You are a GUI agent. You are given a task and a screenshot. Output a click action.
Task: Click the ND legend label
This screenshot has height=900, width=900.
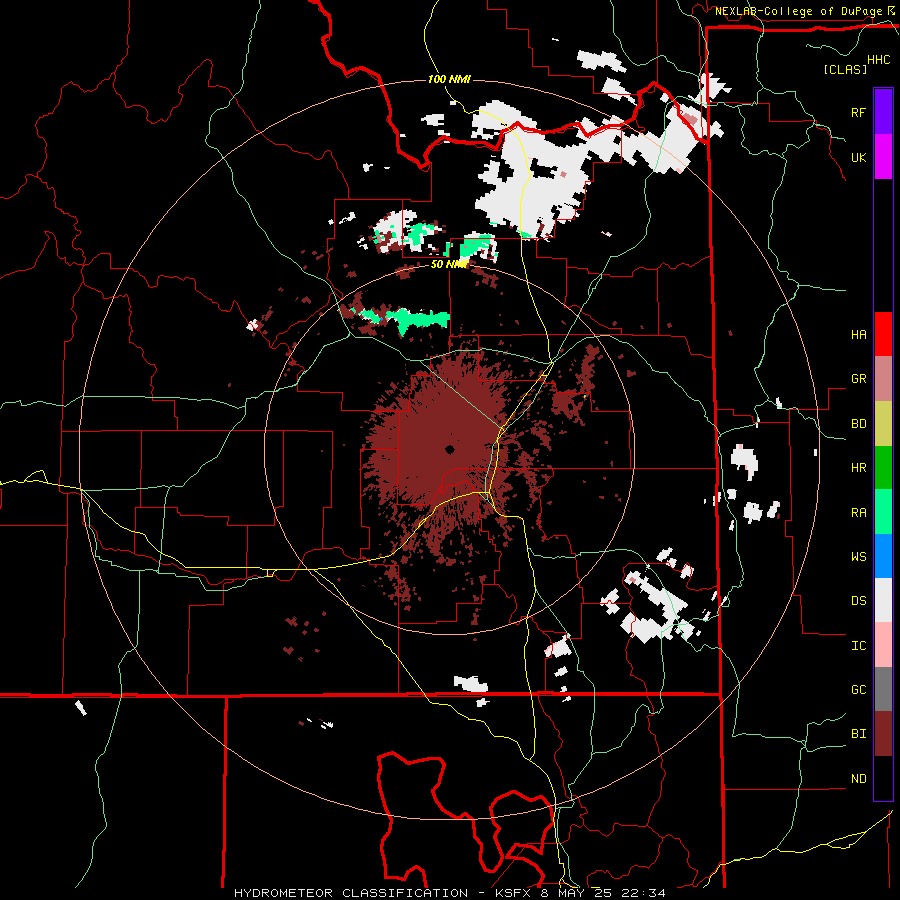click(858, 779)
